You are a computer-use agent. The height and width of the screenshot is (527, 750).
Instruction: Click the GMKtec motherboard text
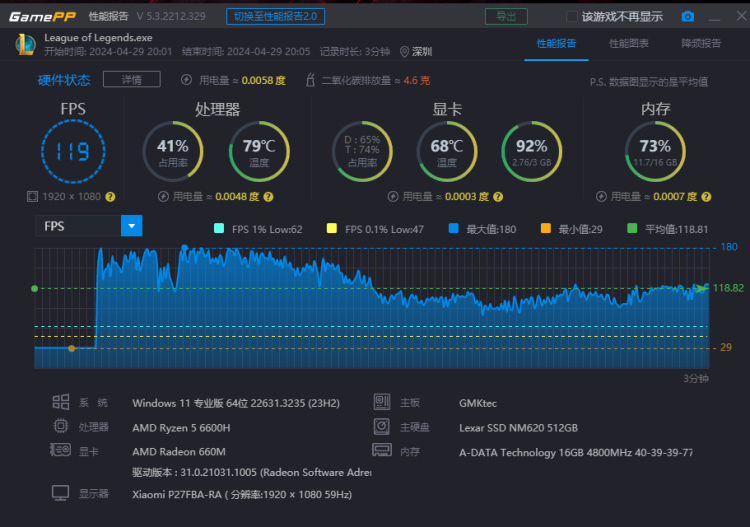point(478,403)
